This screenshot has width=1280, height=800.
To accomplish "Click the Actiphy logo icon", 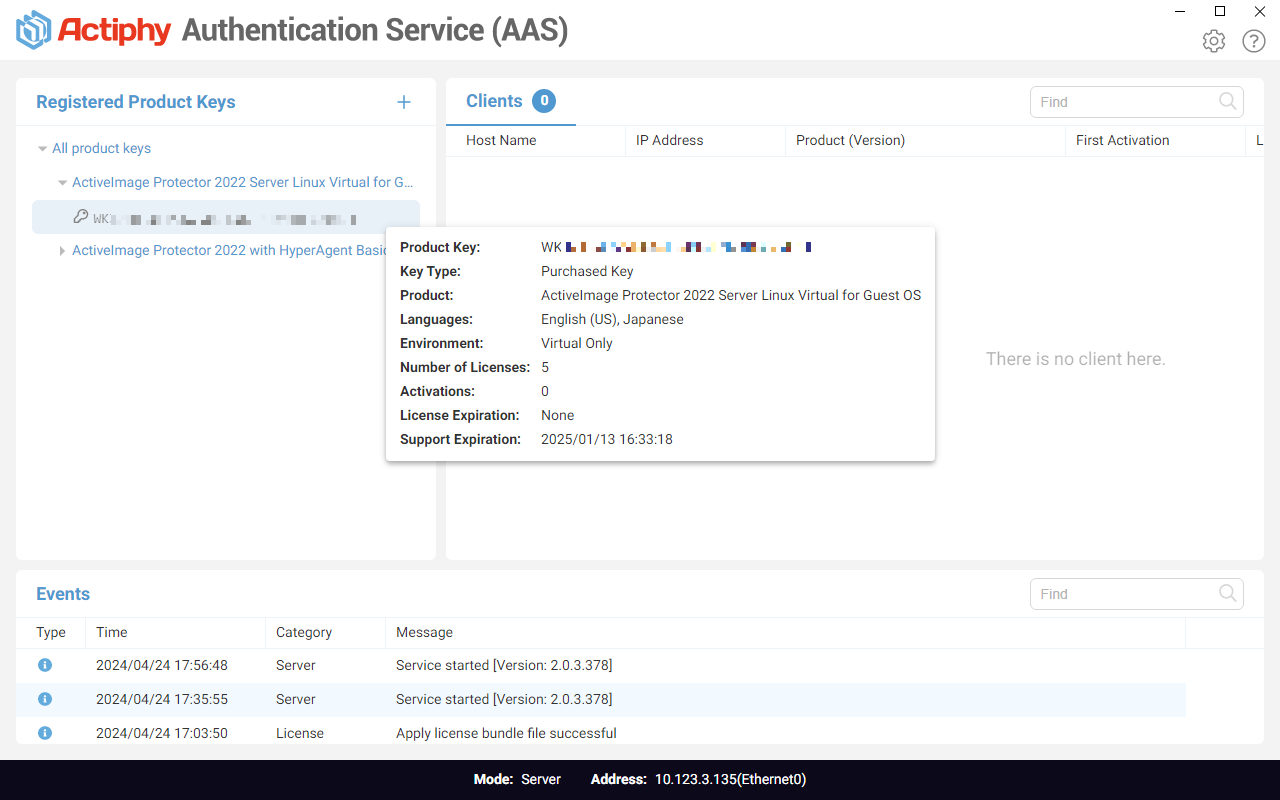I will point(34,30).
